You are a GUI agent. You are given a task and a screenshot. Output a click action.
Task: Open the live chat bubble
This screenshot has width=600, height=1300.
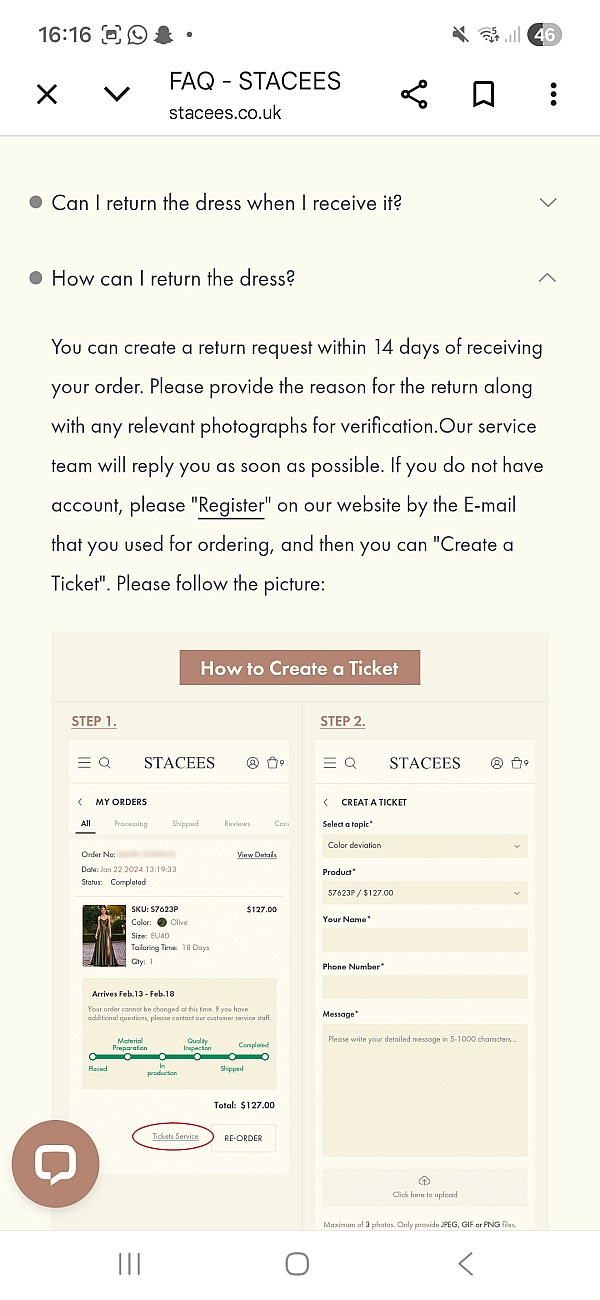click(56, 1163)
